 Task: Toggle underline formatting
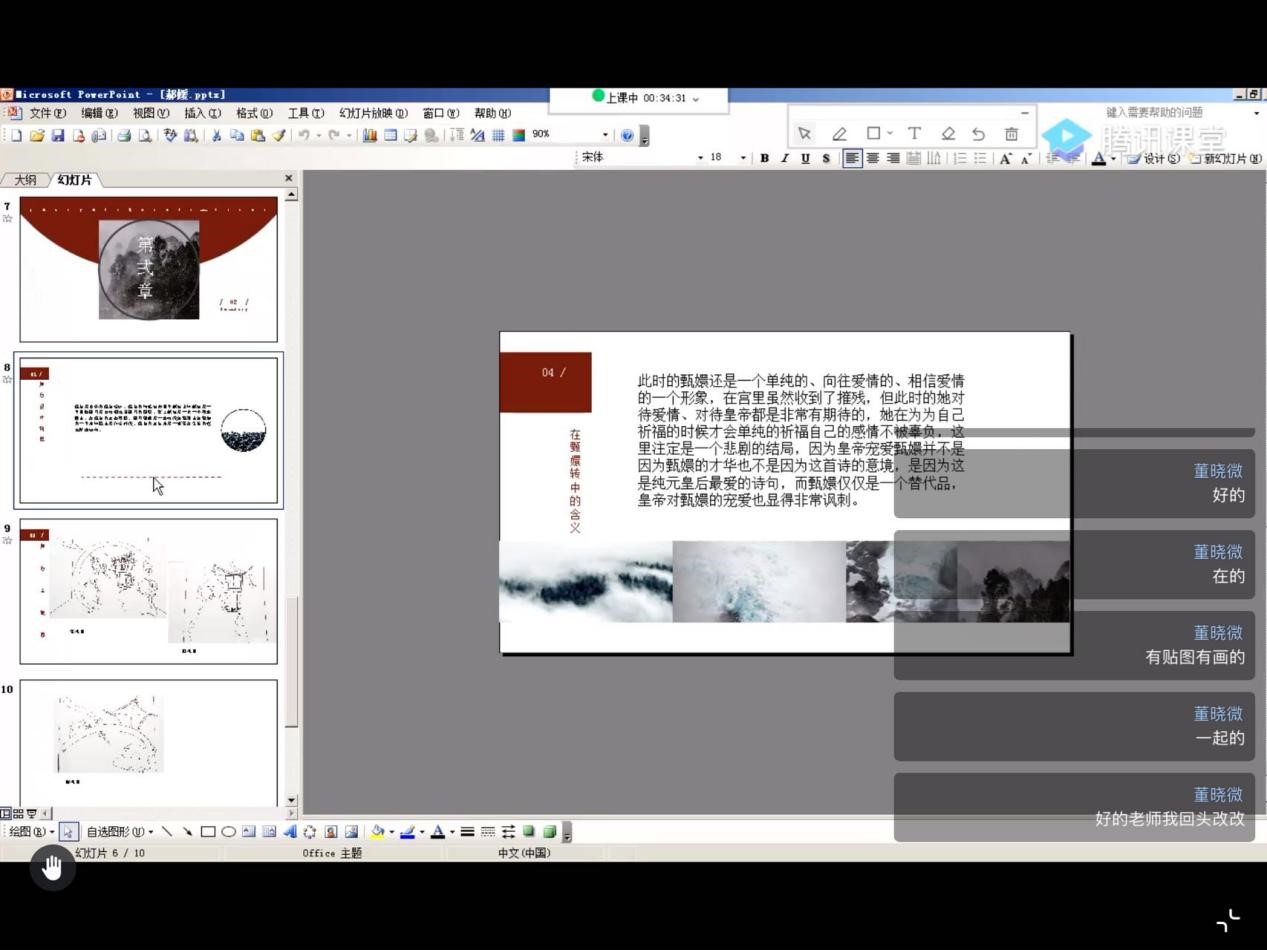805,158
